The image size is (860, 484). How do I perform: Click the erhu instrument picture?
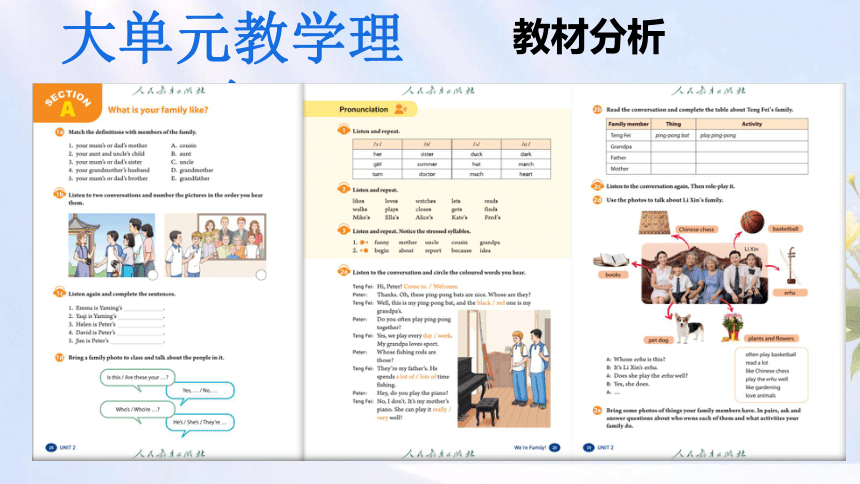click(791, 266)
